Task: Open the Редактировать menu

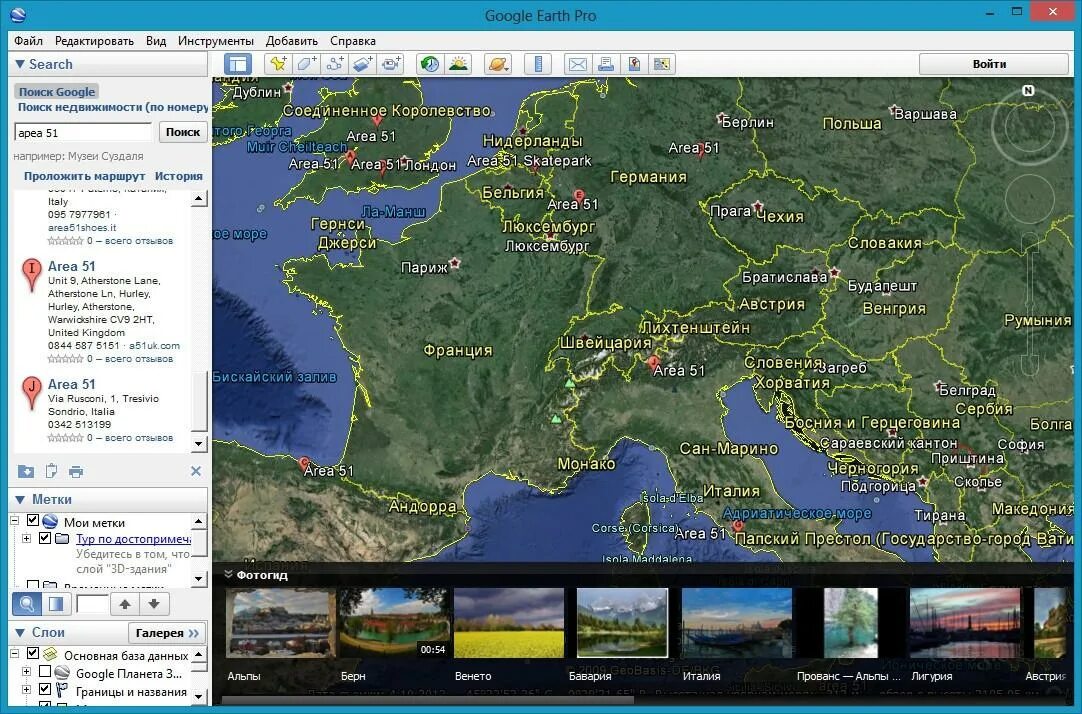Action: [x=95, y=41]
